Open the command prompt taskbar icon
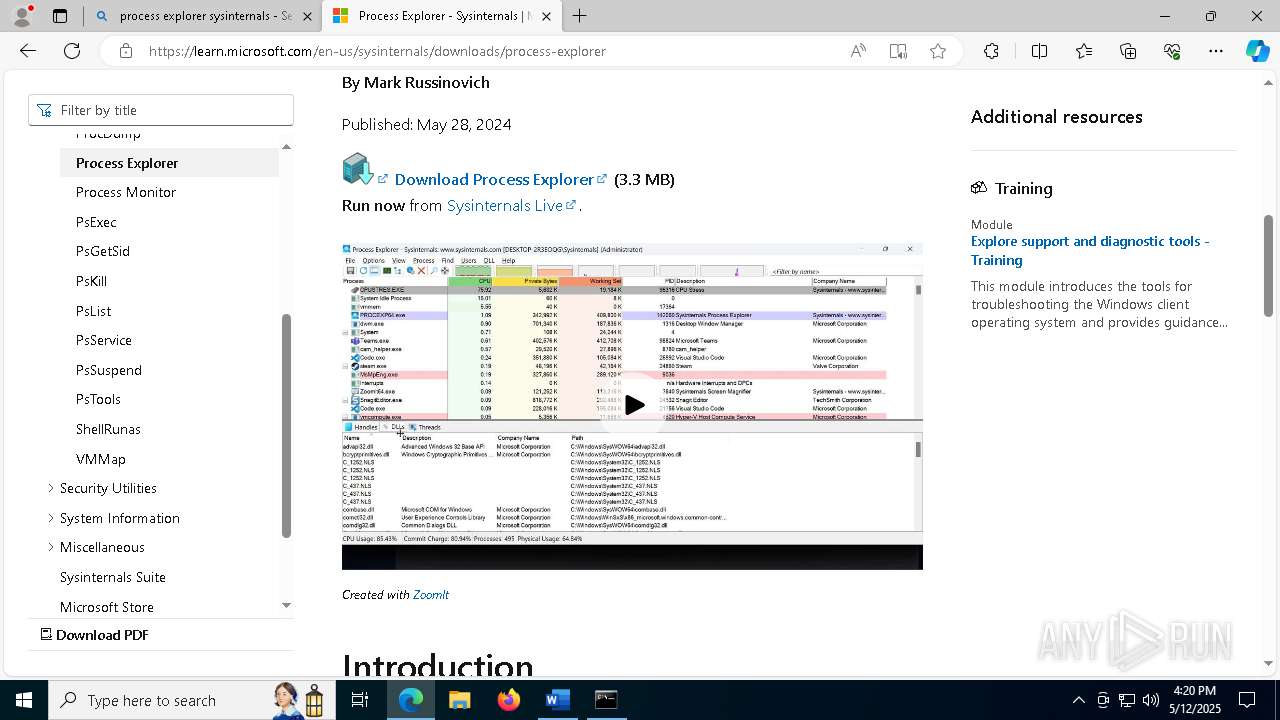1280x720 pixels. click(606, 700)
